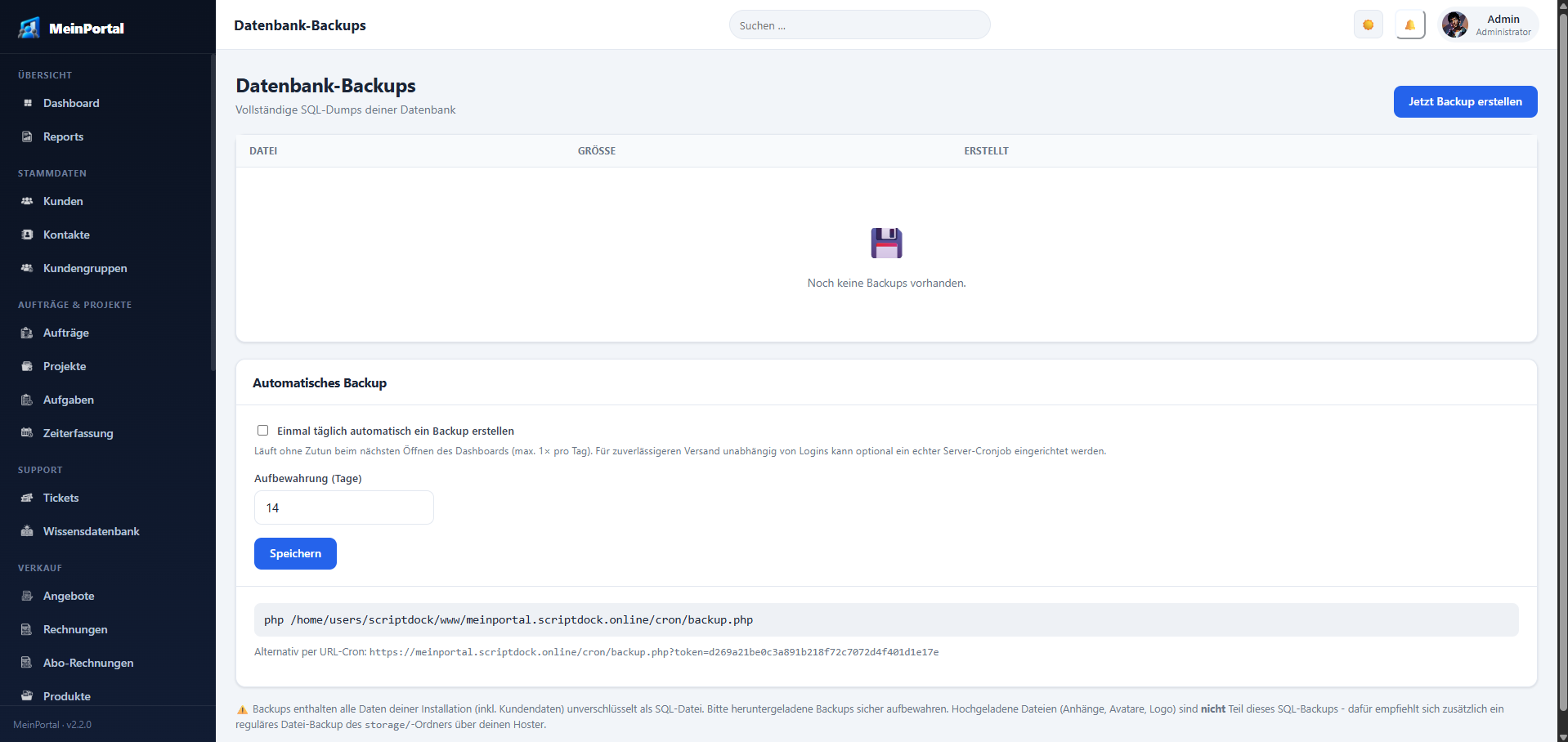Click the warning triangle icon

[x=242, y=709]
